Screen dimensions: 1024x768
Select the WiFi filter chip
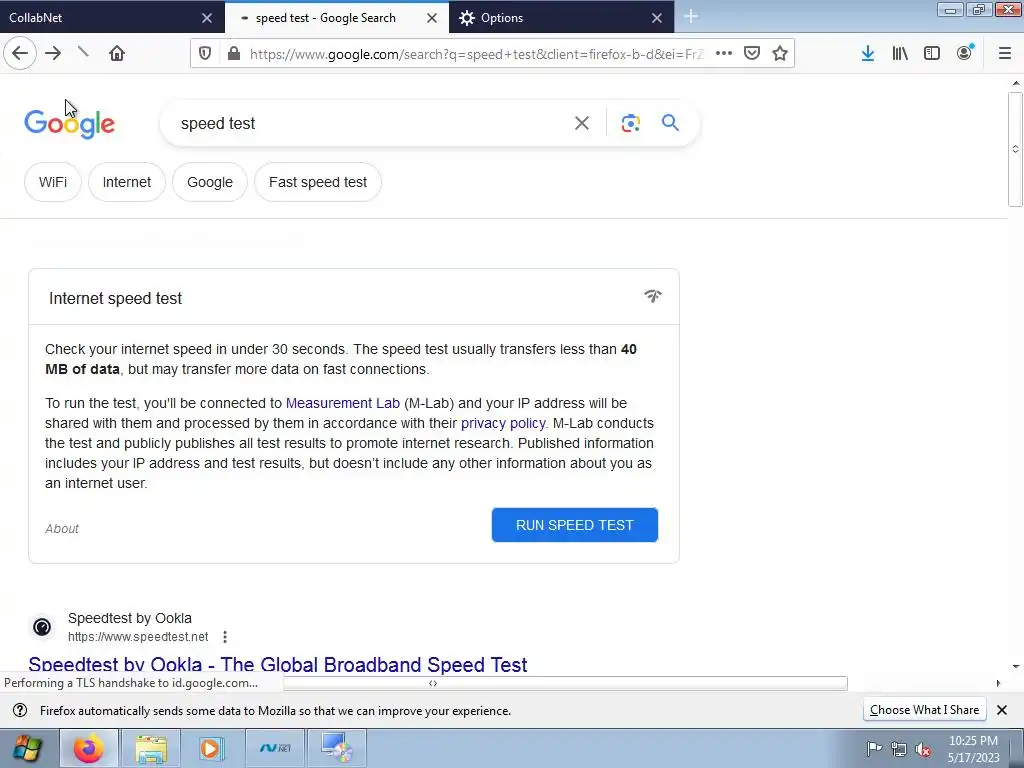click(53, 182)
